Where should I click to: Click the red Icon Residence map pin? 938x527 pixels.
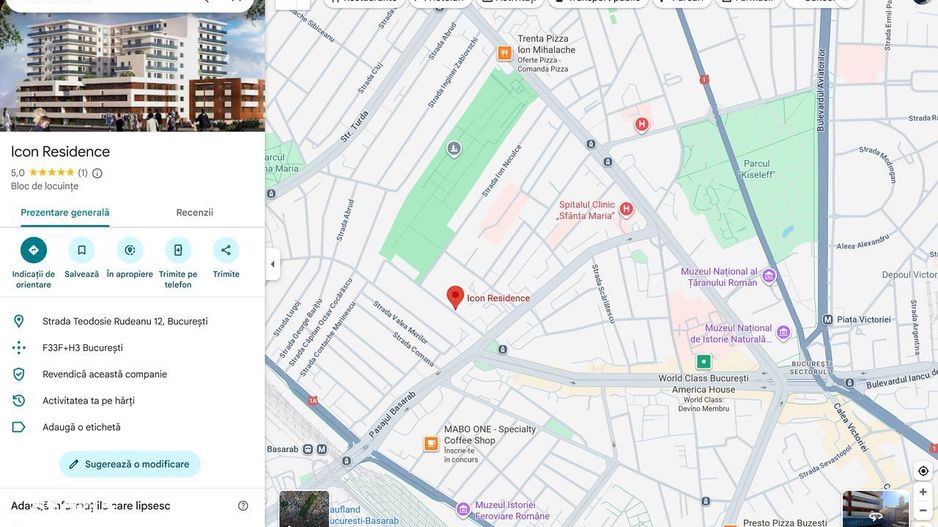tap(455, 297)
